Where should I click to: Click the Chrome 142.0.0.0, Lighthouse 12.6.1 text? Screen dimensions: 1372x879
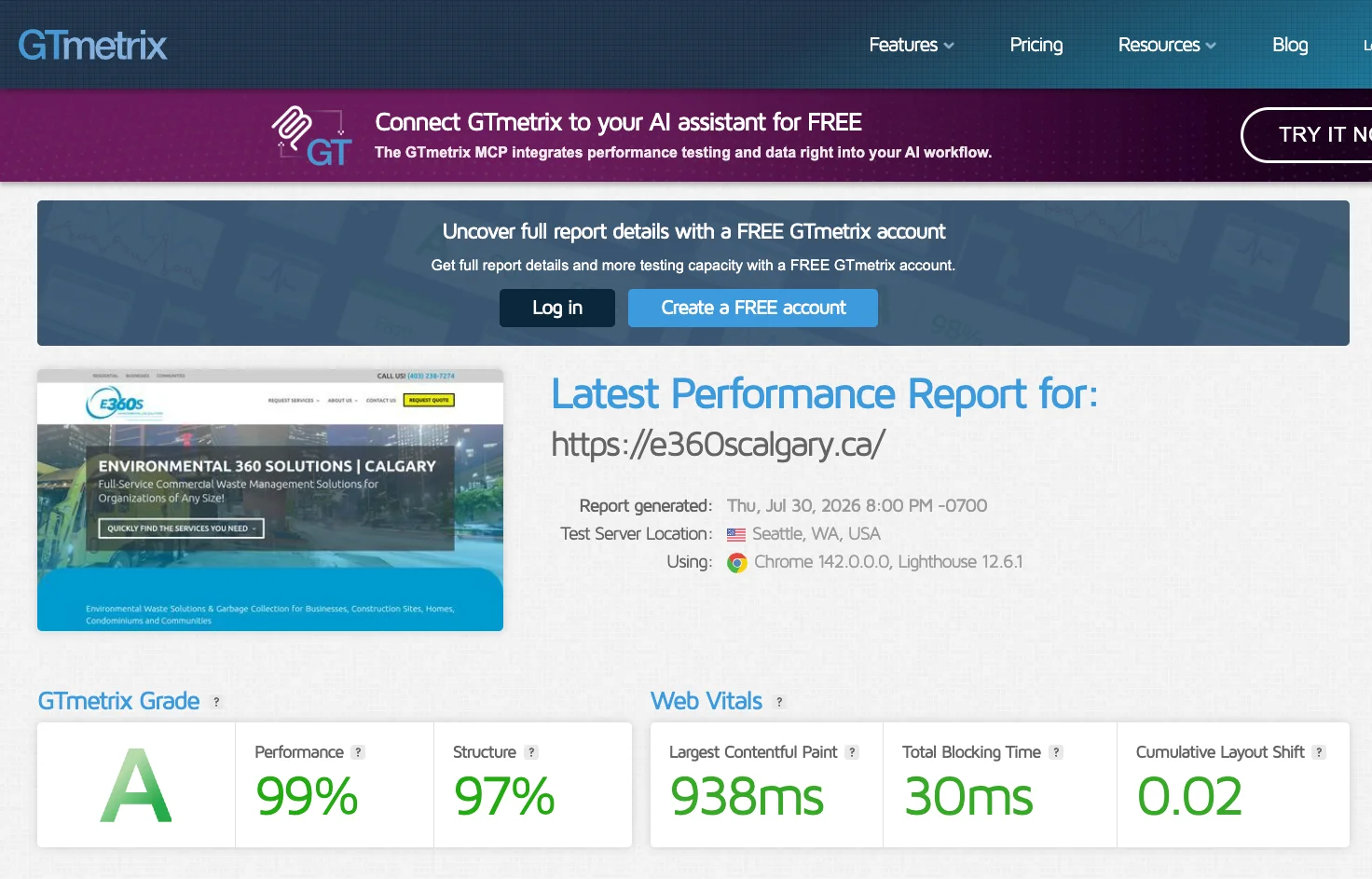point(888,562)
